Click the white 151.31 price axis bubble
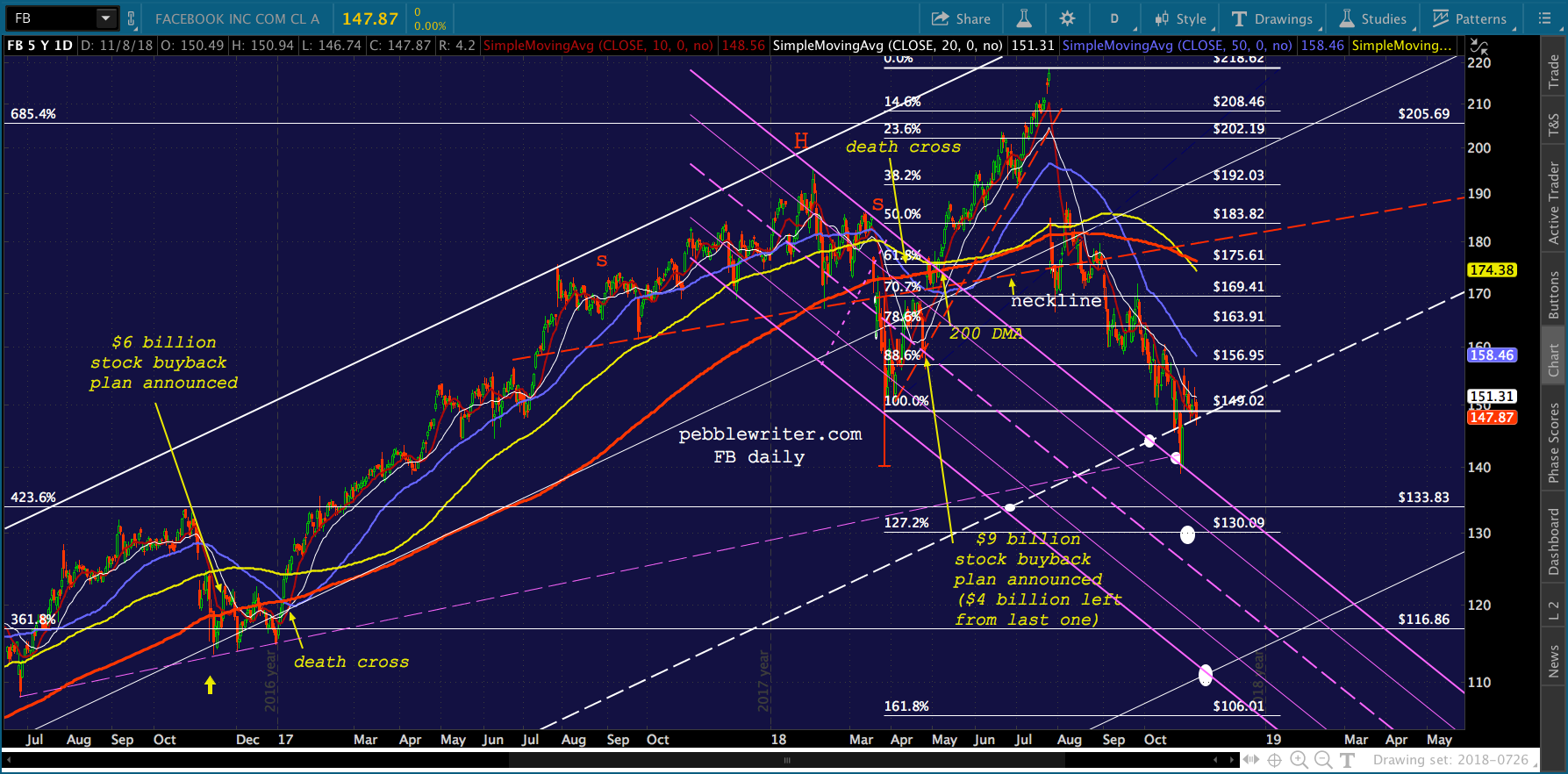Image resolution: width=1568 pixels, height=774 pixels. tap(1493, 397)
